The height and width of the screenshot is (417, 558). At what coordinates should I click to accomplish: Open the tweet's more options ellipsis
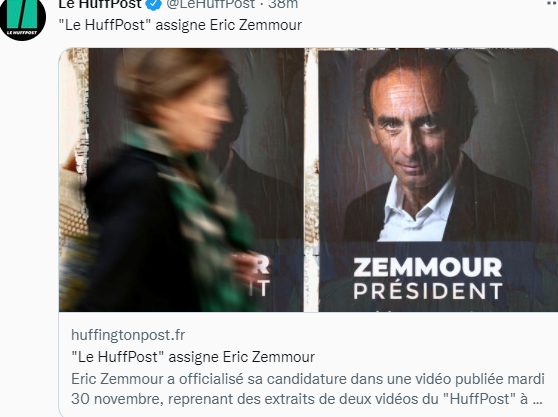point(552,4)
